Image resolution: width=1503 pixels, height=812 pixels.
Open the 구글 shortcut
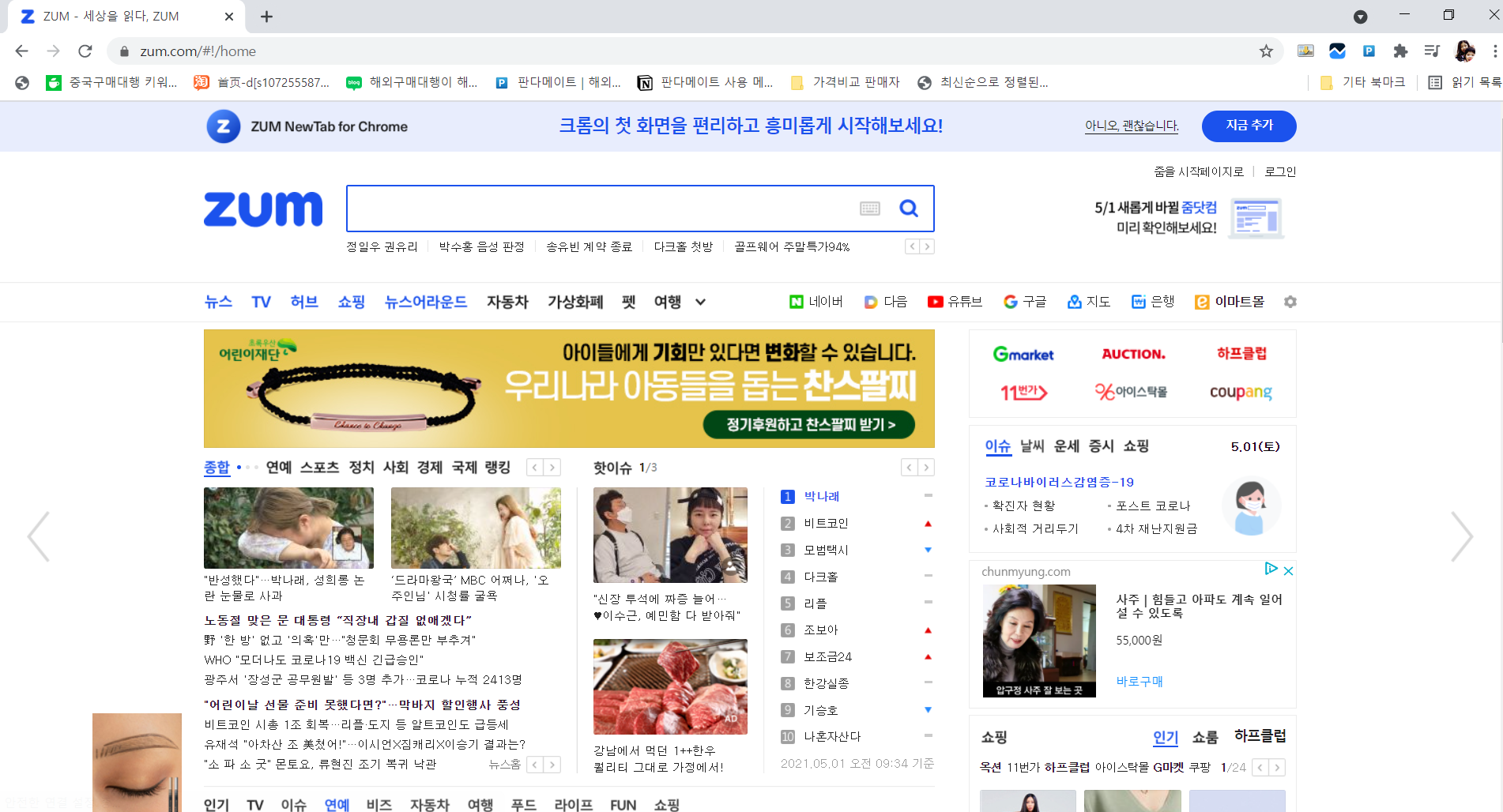point(1025,302)
